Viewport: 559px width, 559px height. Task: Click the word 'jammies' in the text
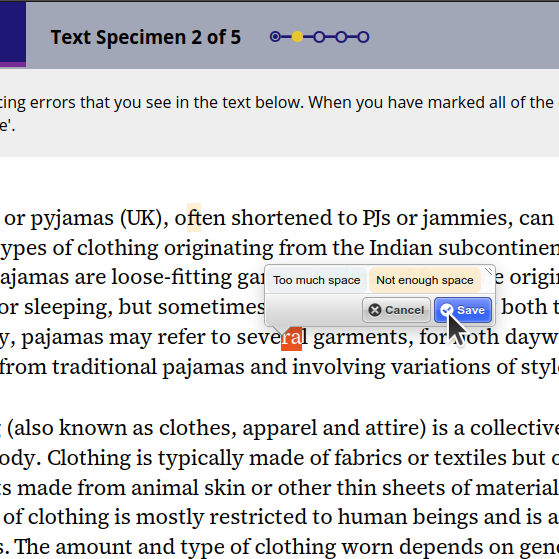click(467, 219)
